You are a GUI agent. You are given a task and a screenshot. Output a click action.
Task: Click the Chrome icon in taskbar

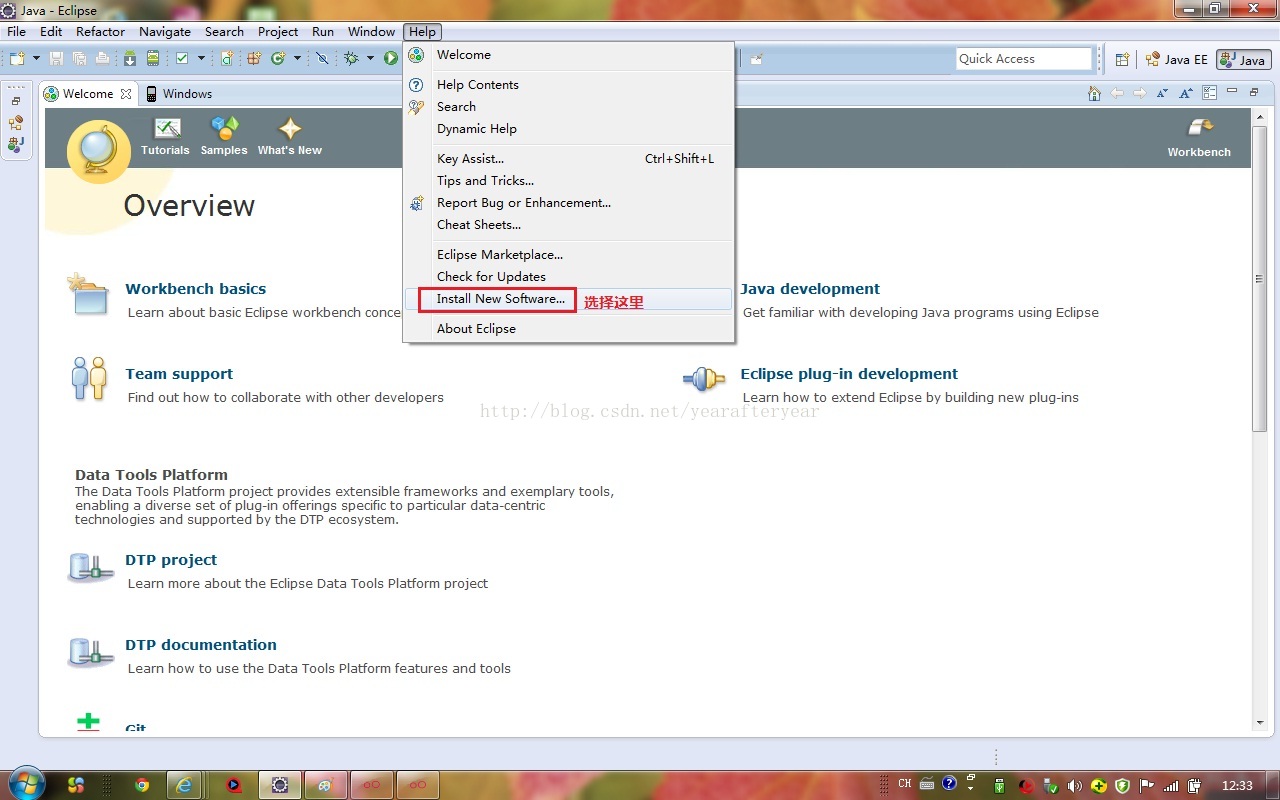[142, 785]
